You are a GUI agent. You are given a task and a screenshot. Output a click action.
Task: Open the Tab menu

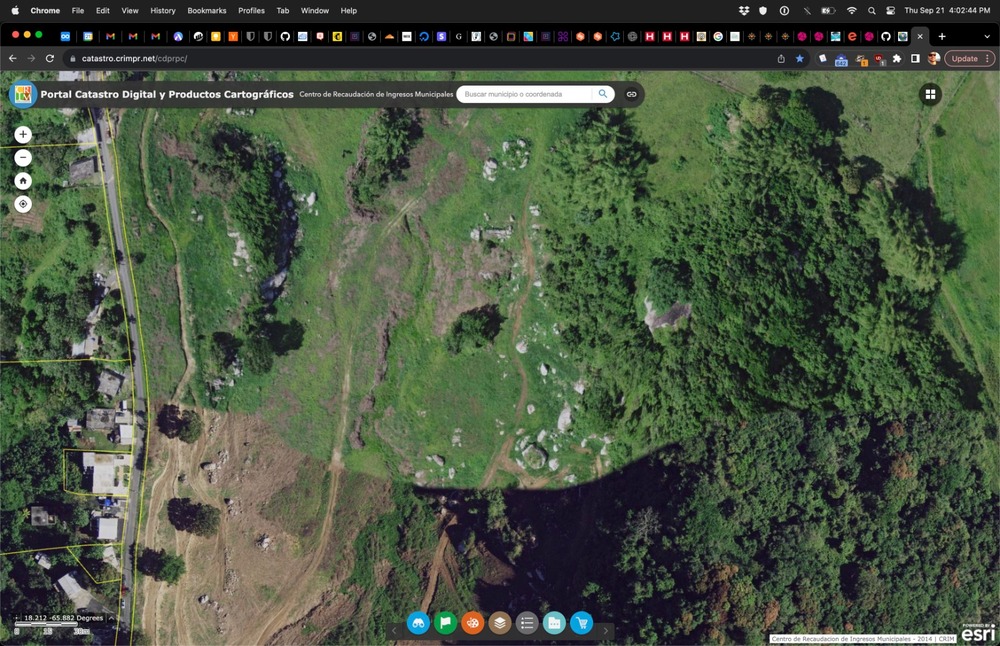click(x=283, y=11)
